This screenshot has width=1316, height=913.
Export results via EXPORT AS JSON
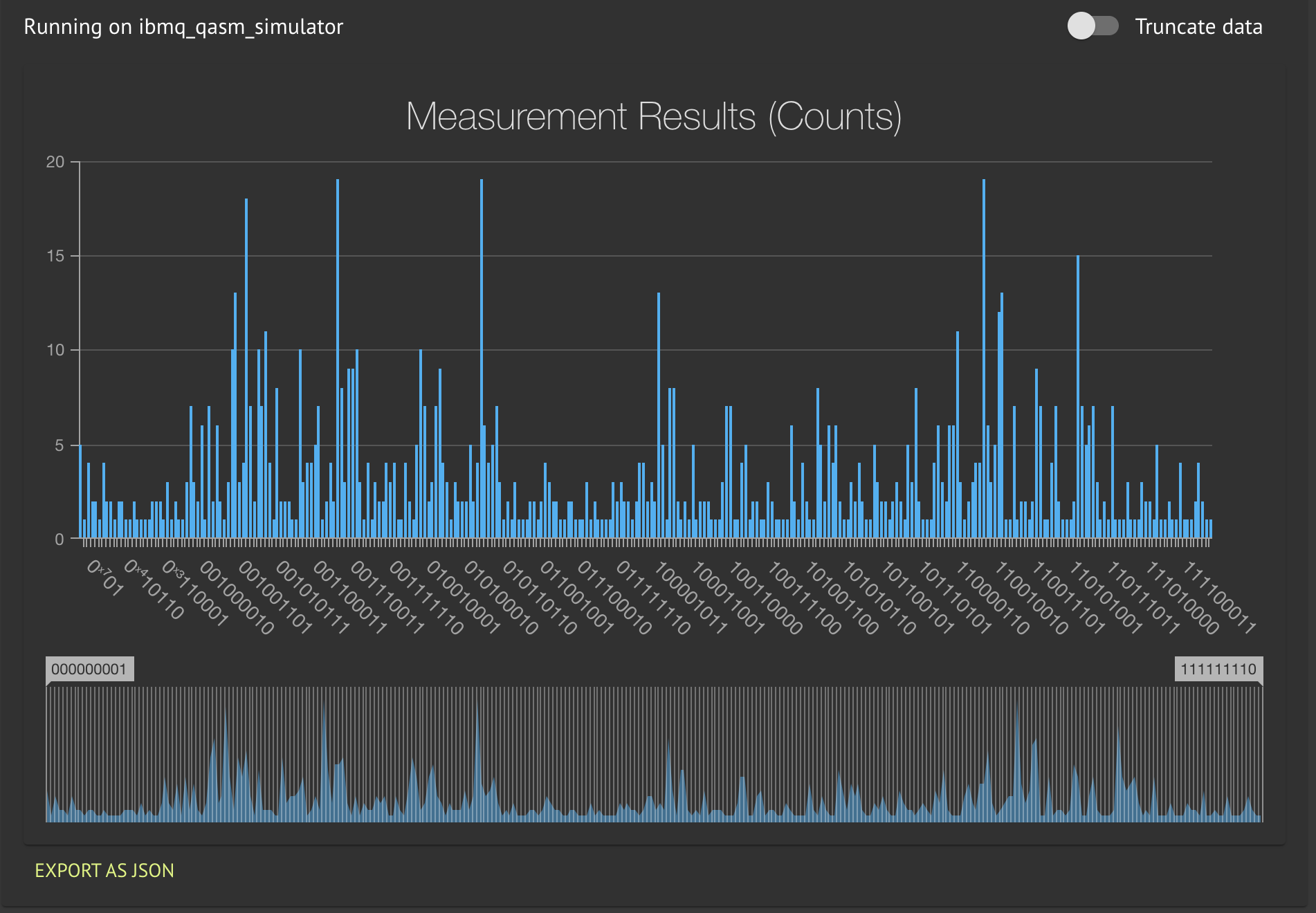coord(104,870)
